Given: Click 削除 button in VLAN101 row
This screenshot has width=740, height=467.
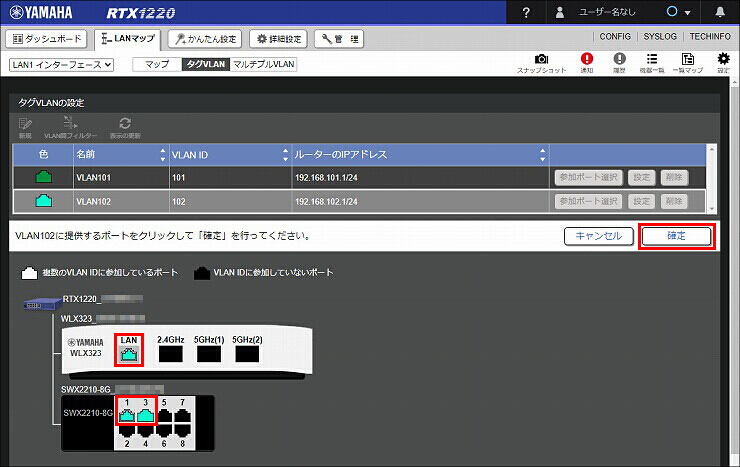Looking at the screenshot, I should tap(674, 178).
